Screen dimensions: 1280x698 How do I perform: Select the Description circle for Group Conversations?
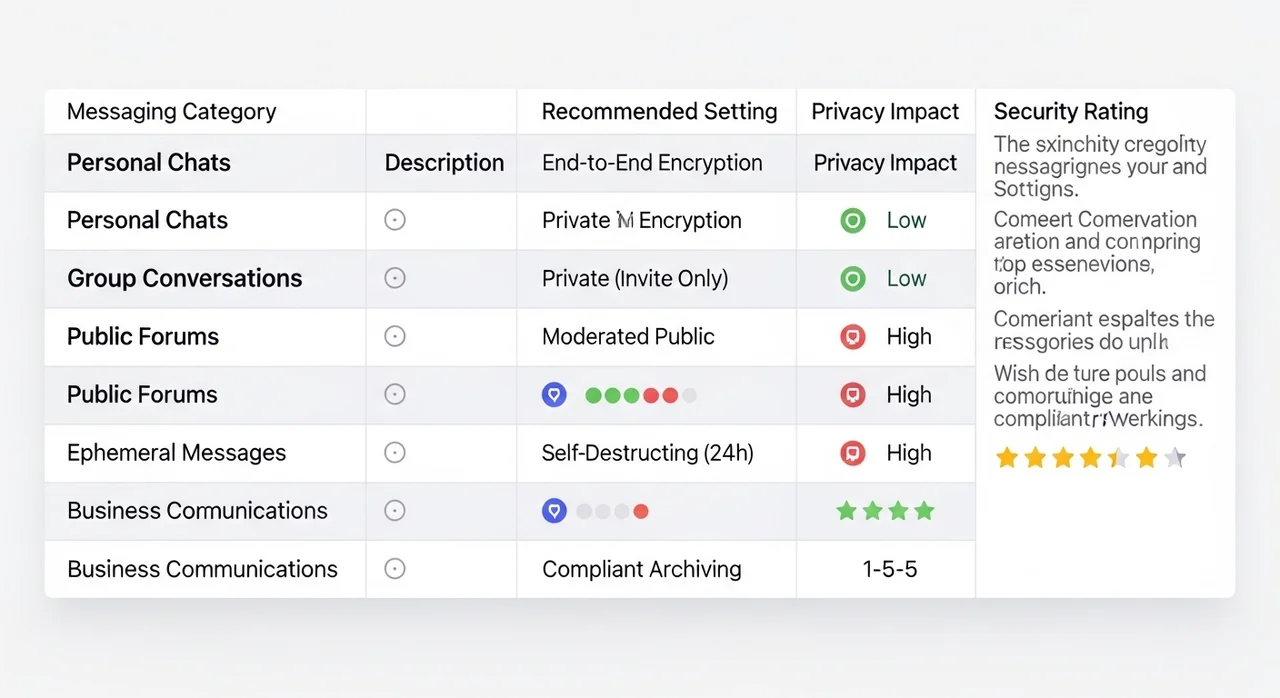[x=395, y=279]
